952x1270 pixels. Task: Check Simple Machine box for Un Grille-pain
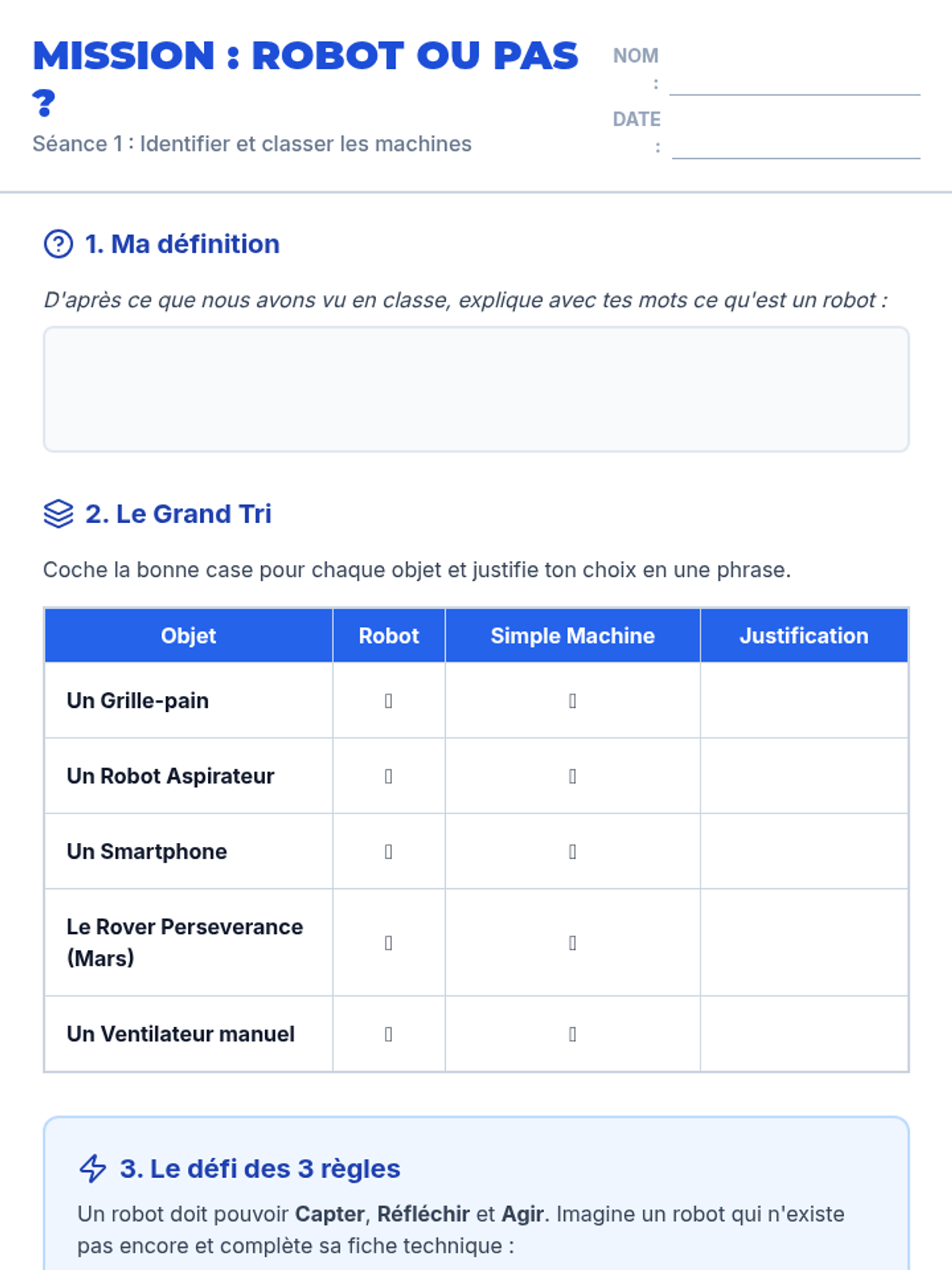[573, 701]
